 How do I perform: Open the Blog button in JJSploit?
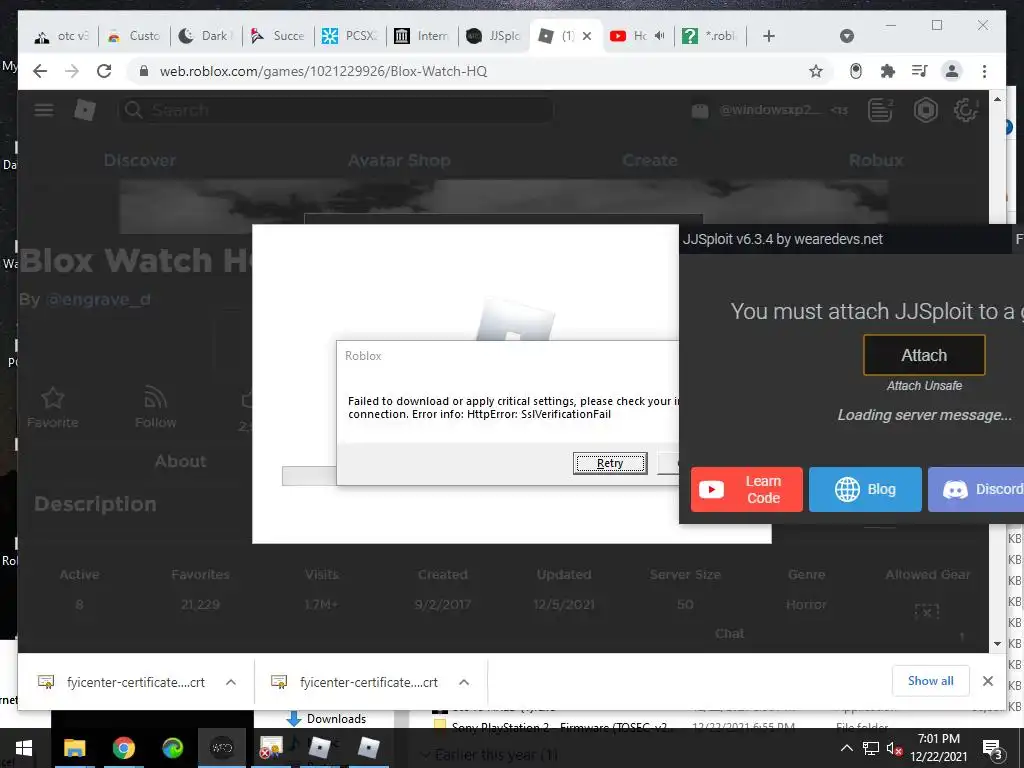865,489
